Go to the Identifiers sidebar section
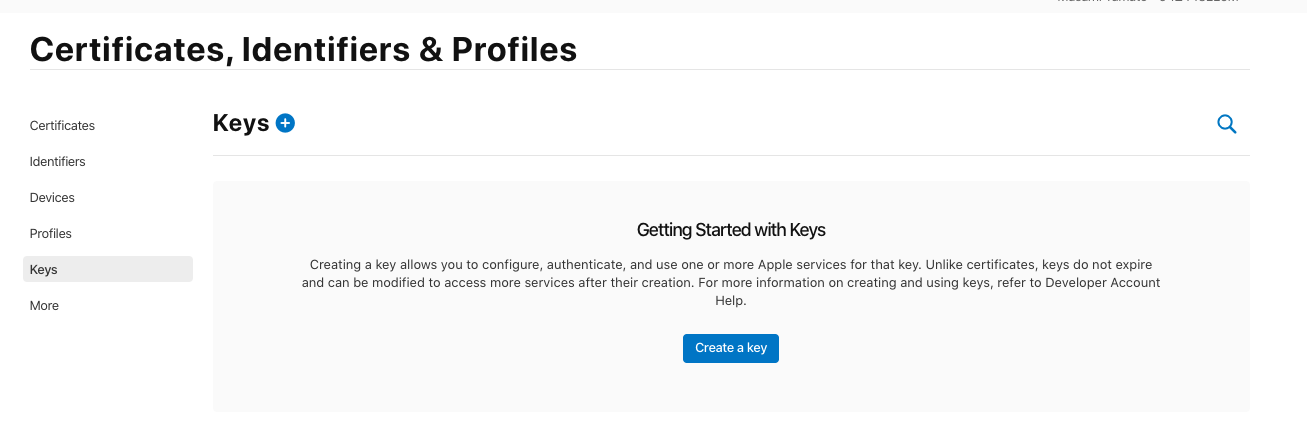The height and width of the screenshot is (439, 1307). (x=58, y=162)
